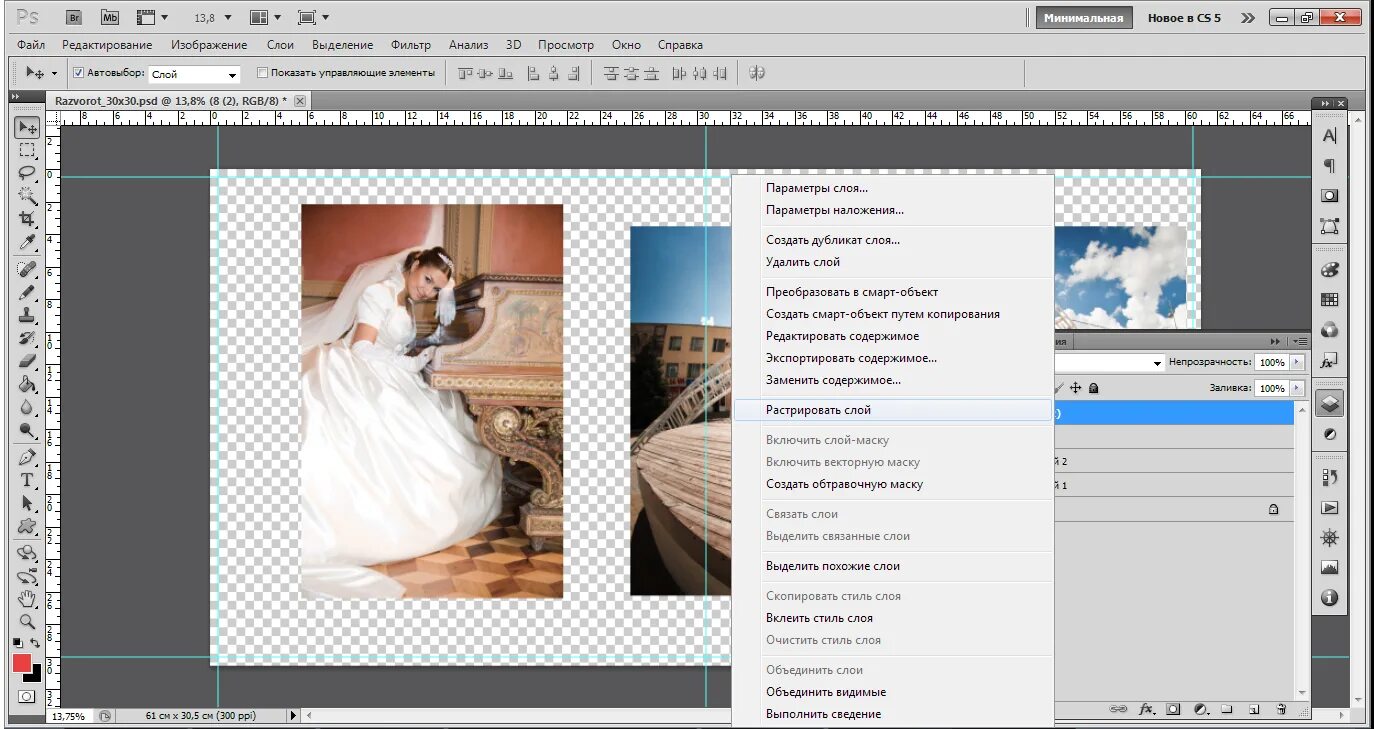Select the History Brush tool

click(x=27, y=338)
